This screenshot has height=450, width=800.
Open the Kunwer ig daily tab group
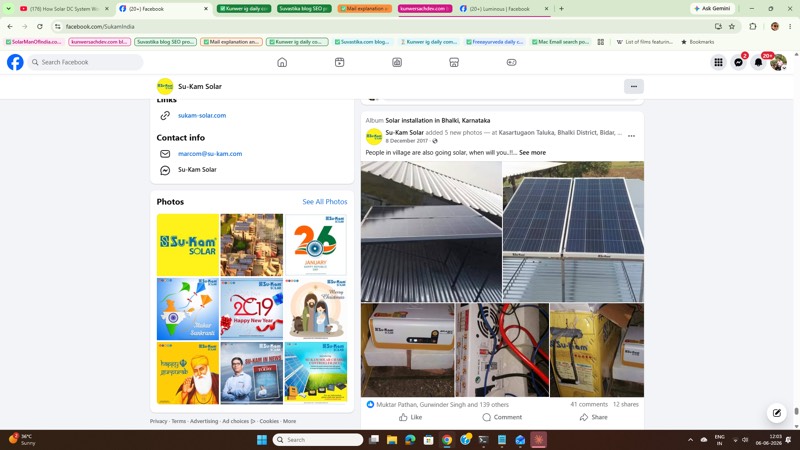click(x=244, y=9)
